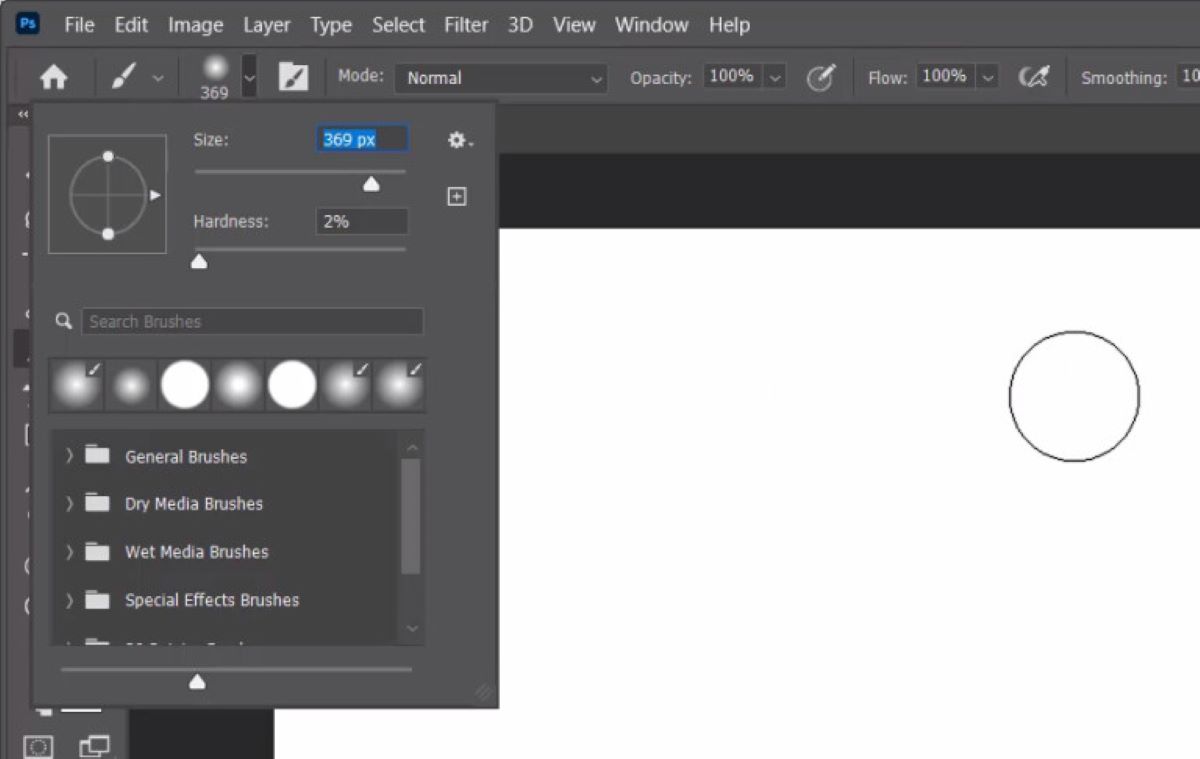Expand the General Brushes folder
1200x759 pixels.
click(69, 456)
